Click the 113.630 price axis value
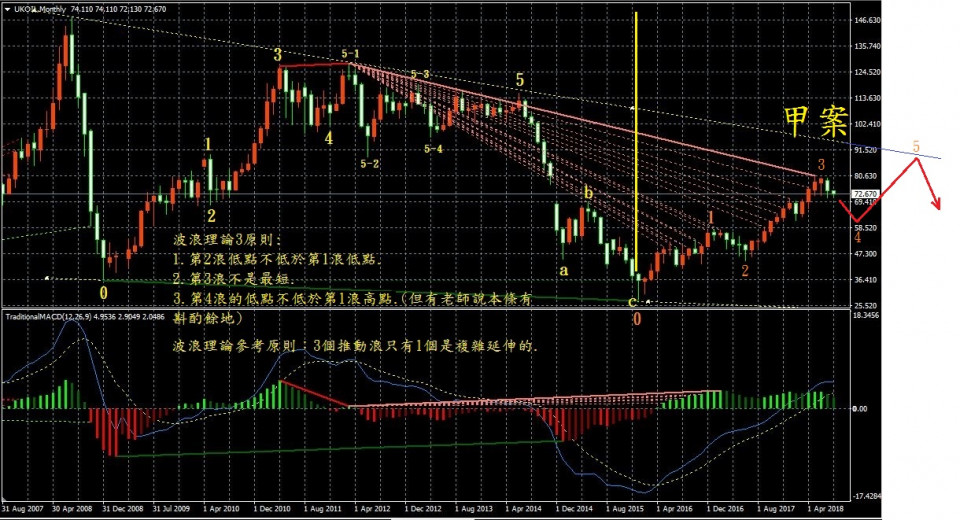Screen dimensions: 960x520 click(867, 98)
